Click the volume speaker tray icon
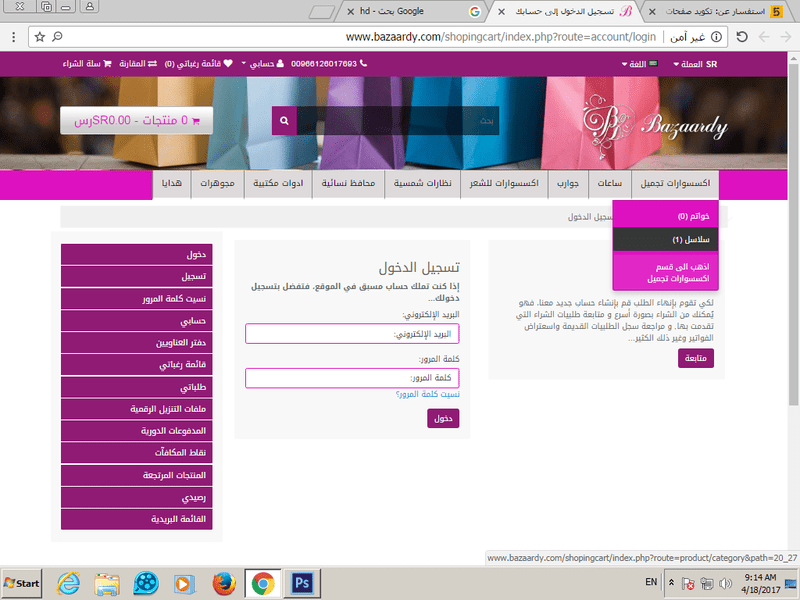 tap(725, 583)
